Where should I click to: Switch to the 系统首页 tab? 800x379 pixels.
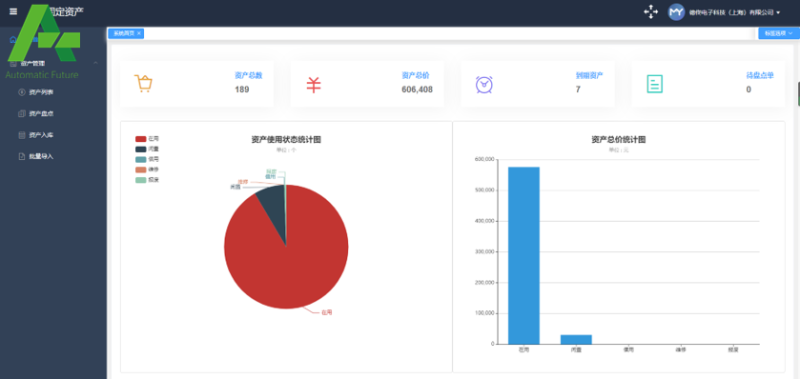coord(123,33)
